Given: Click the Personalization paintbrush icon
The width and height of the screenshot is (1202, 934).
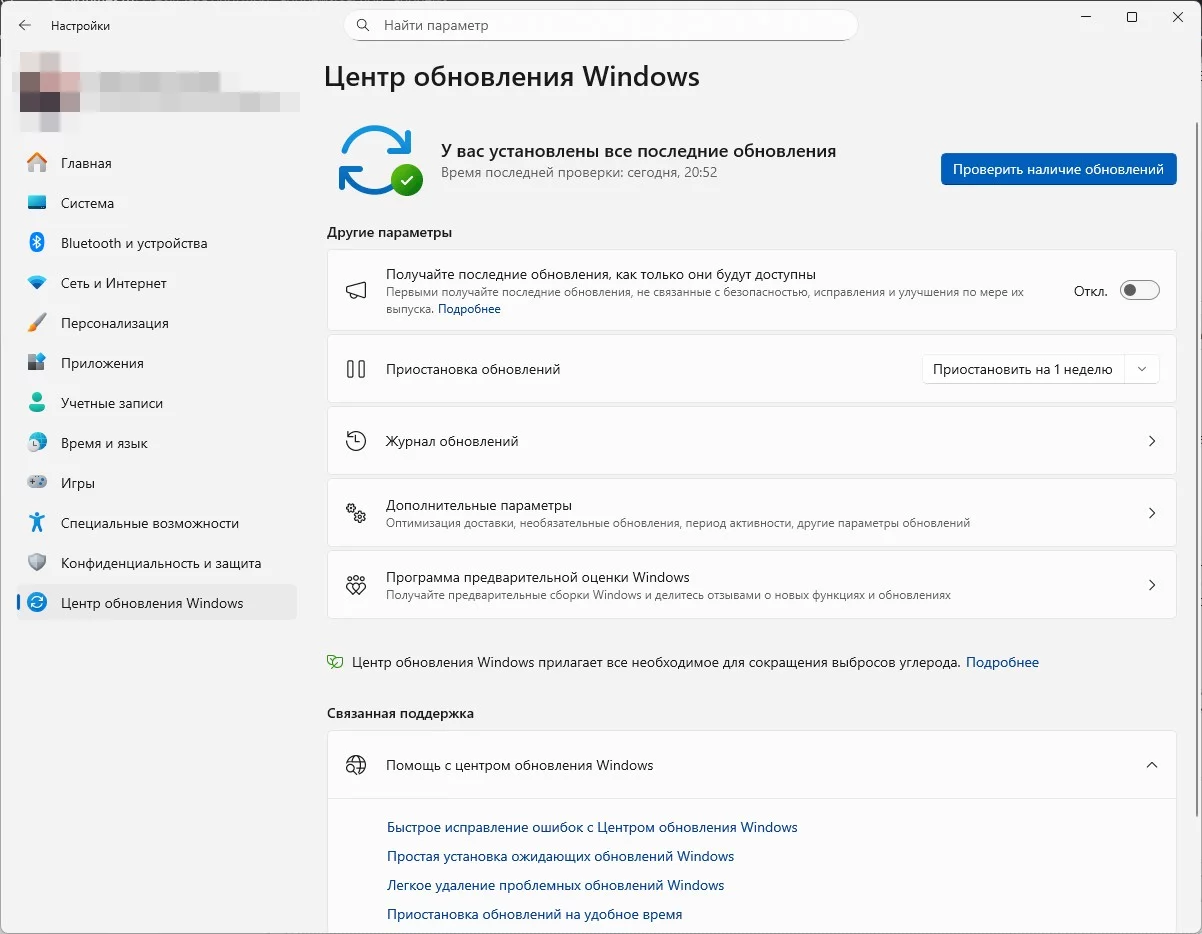Looking at the screenshot, I should pos(37,323).
